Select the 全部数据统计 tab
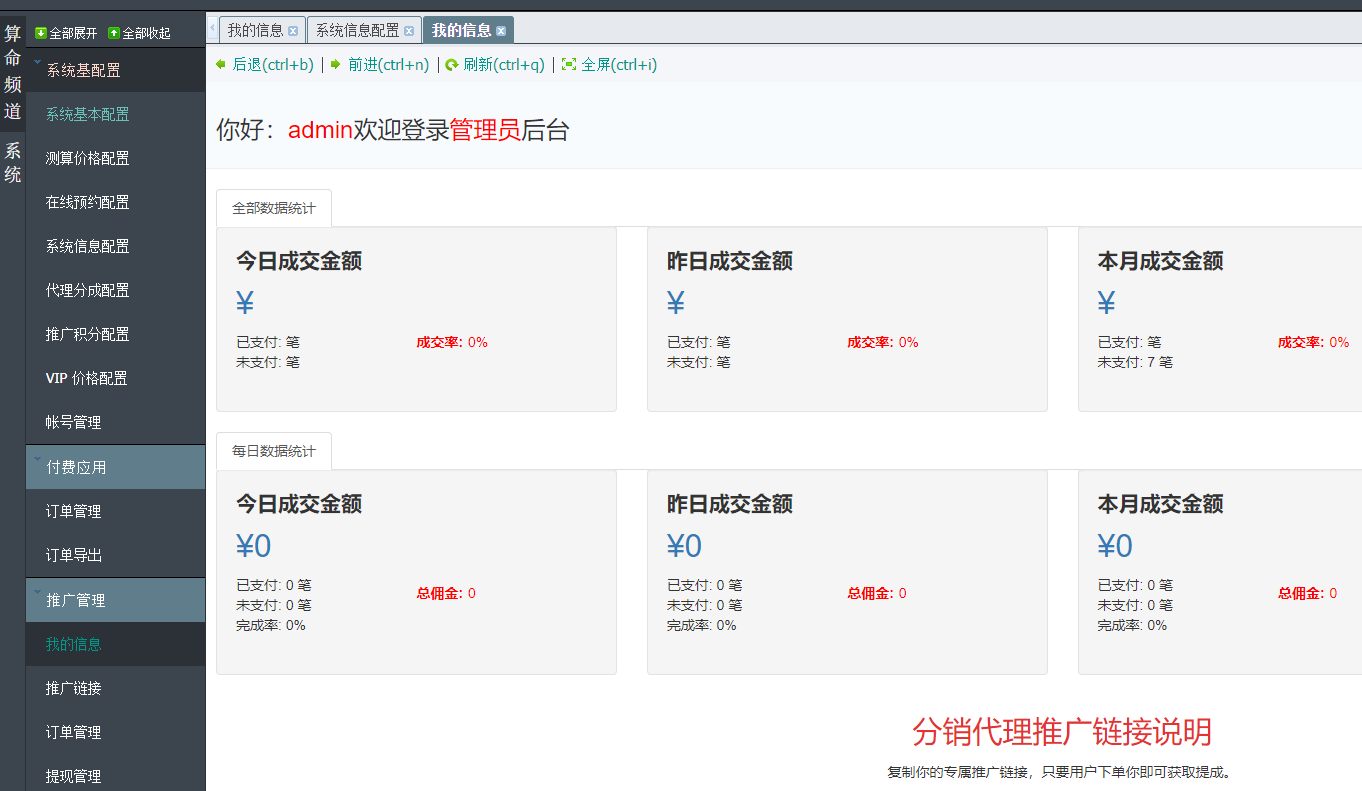 pos(273,208)
